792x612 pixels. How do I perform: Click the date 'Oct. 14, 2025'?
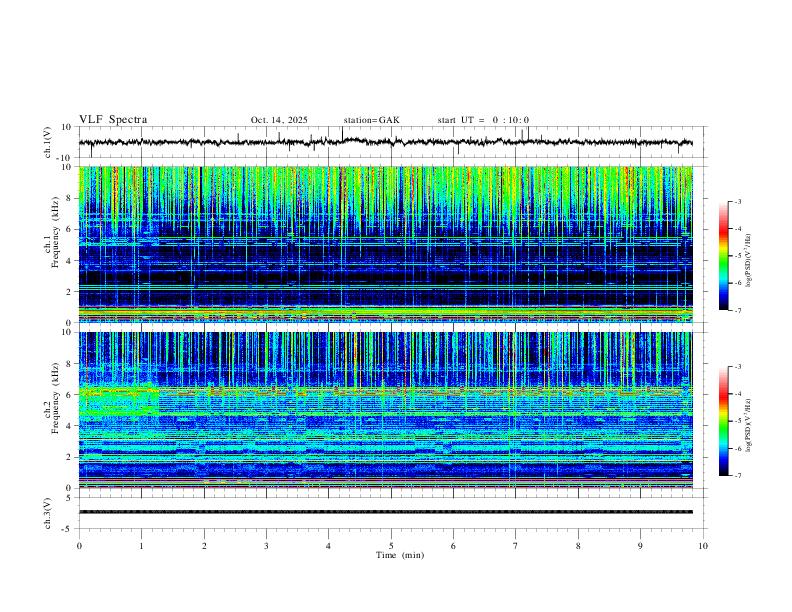279,120
